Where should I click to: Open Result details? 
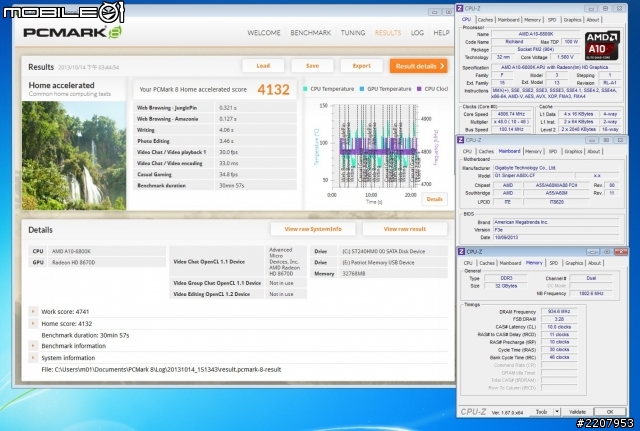[418, 66]
